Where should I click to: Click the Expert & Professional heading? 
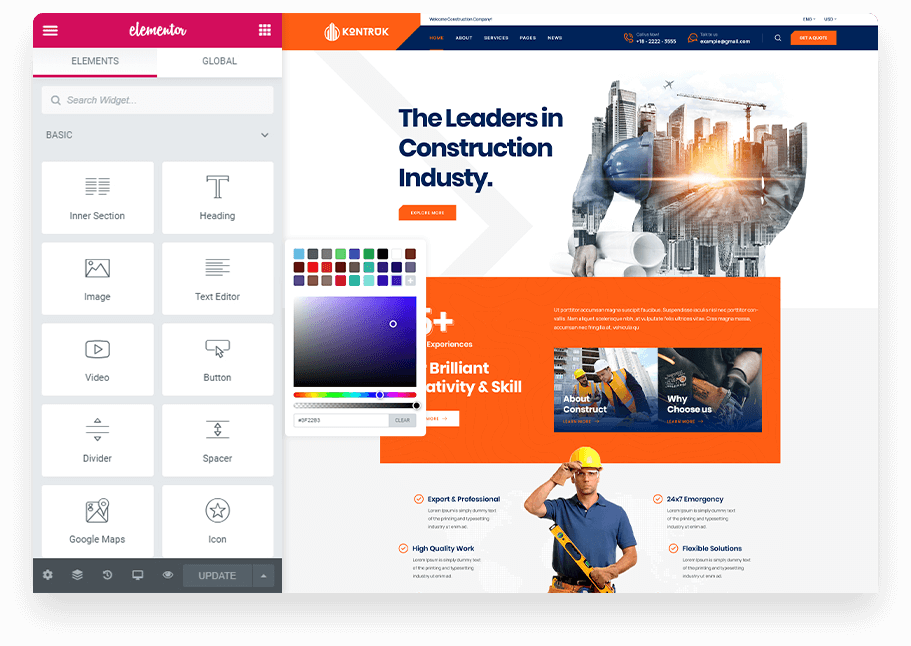(464, 499)
